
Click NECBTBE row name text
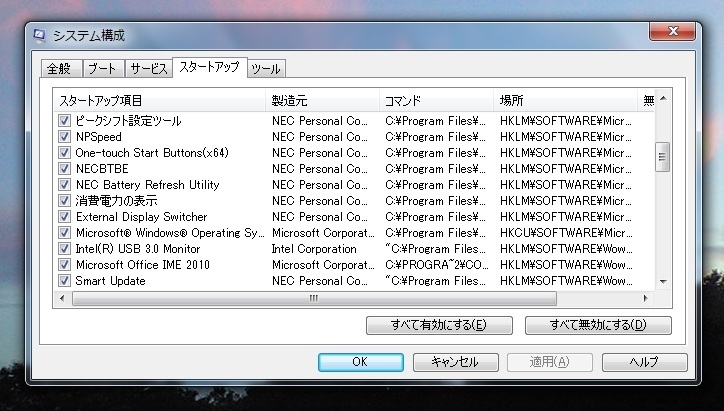click(102, 169)
